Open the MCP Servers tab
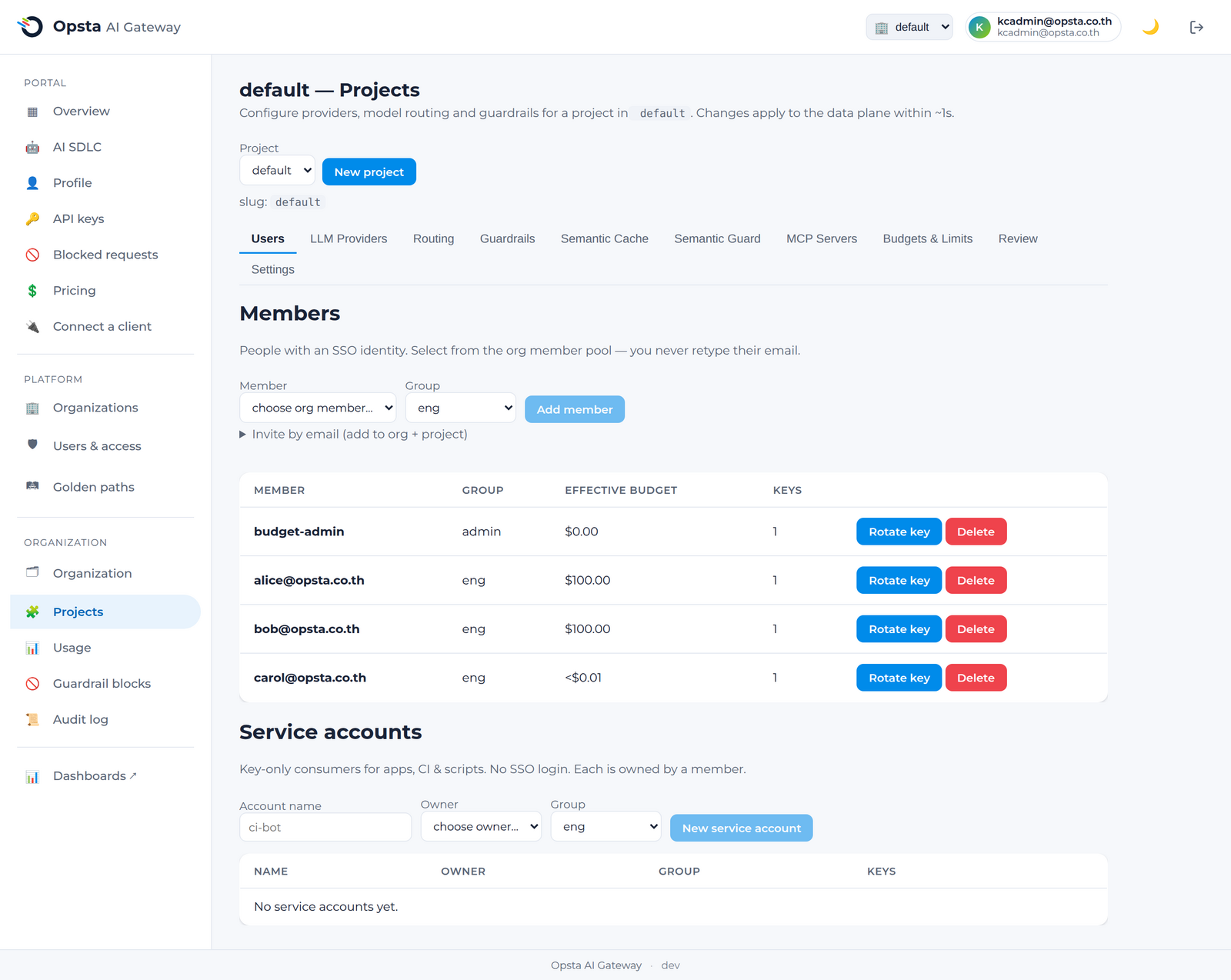 822,238
